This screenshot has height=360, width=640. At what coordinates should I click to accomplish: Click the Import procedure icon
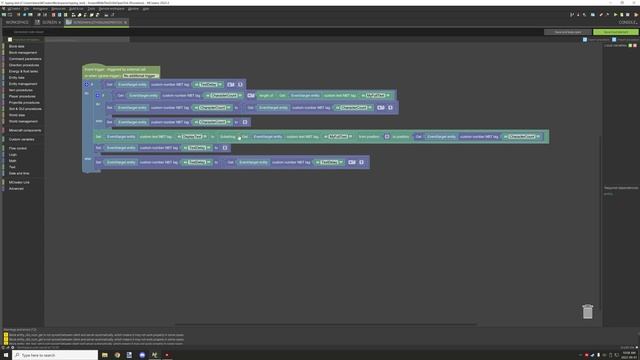coord(614,40)
